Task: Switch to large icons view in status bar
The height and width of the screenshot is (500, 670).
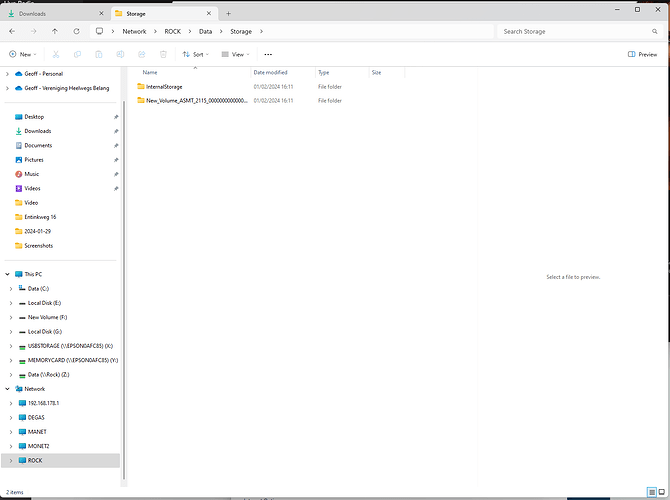Action: coord(661,492)
